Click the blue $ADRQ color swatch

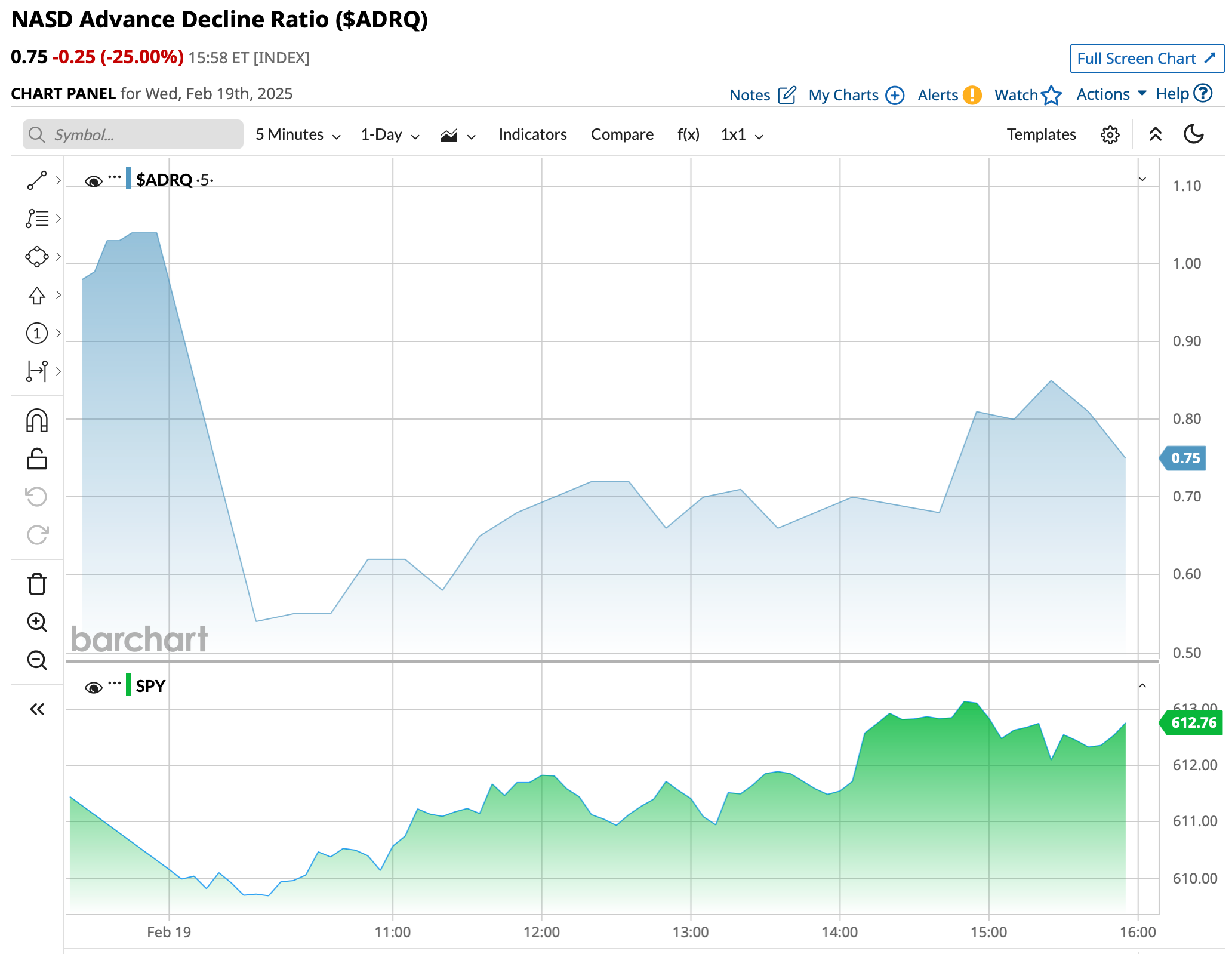[x=128, y=179]
